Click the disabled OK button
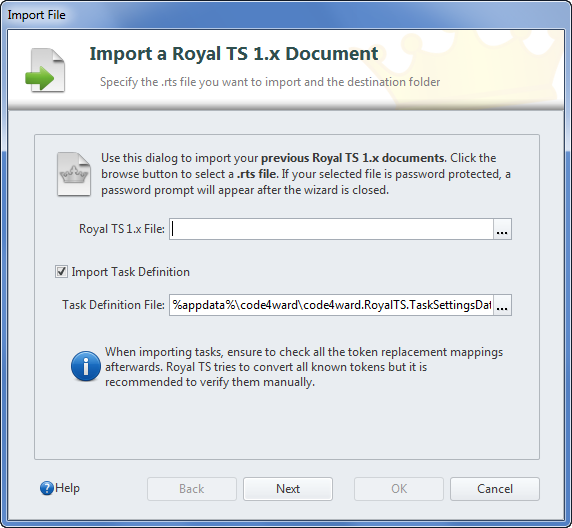Screen dimensions: 572x528 399,489
